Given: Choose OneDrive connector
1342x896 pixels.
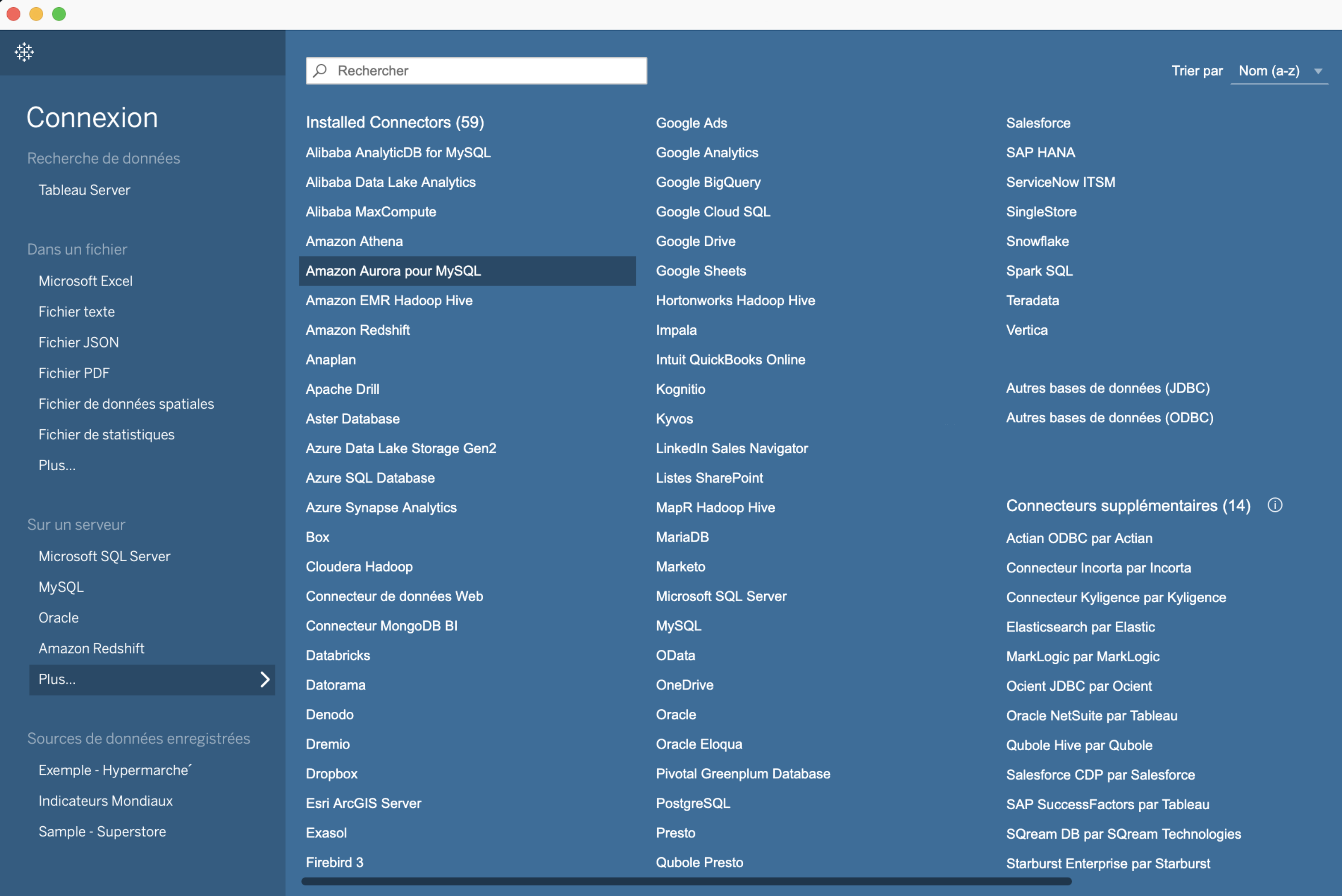Looking at the screenshot, I should [x=685, y=685].
